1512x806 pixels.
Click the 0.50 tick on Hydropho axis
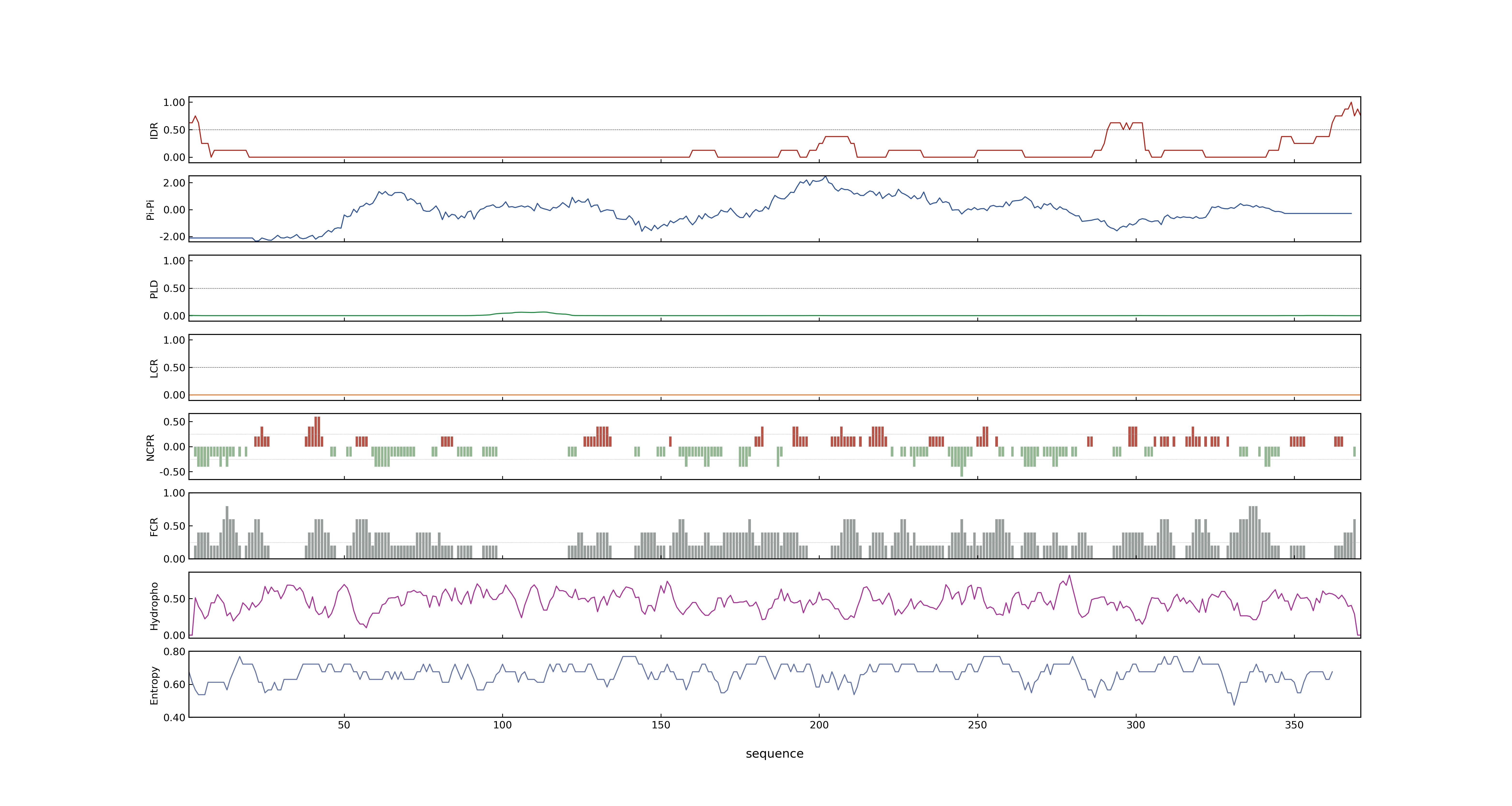coord(174,599)
